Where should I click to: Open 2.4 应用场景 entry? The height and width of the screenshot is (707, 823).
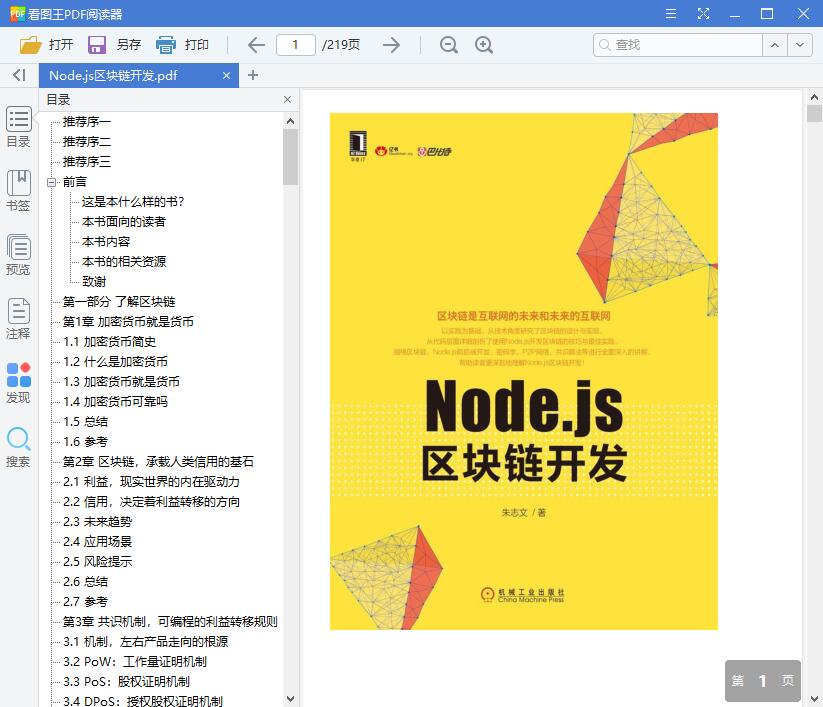click(x=98, y=542)
